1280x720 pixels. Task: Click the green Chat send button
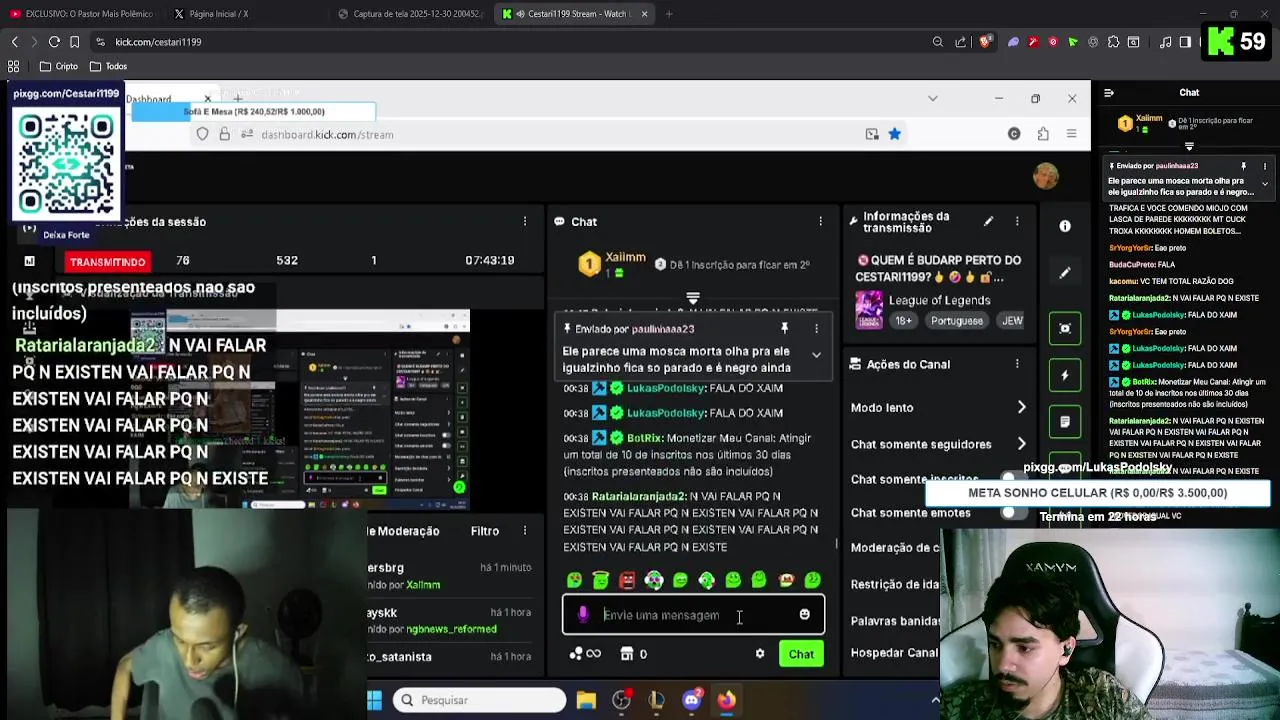[801, 654]
